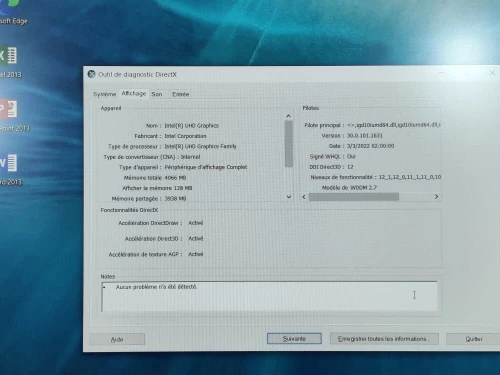This screenshot has height=375, width=500.
Task: Click the Suivante button
Action: pos(294,339)
